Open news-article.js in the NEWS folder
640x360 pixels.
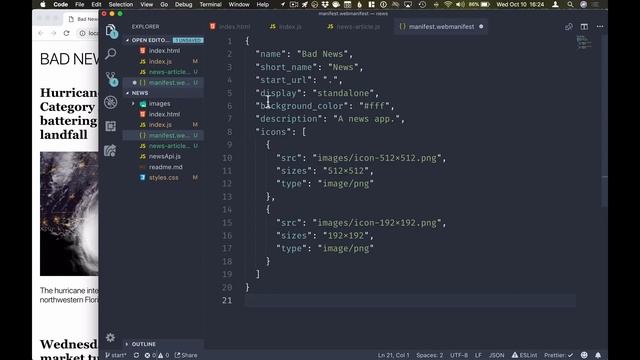[x=163, y=146]
